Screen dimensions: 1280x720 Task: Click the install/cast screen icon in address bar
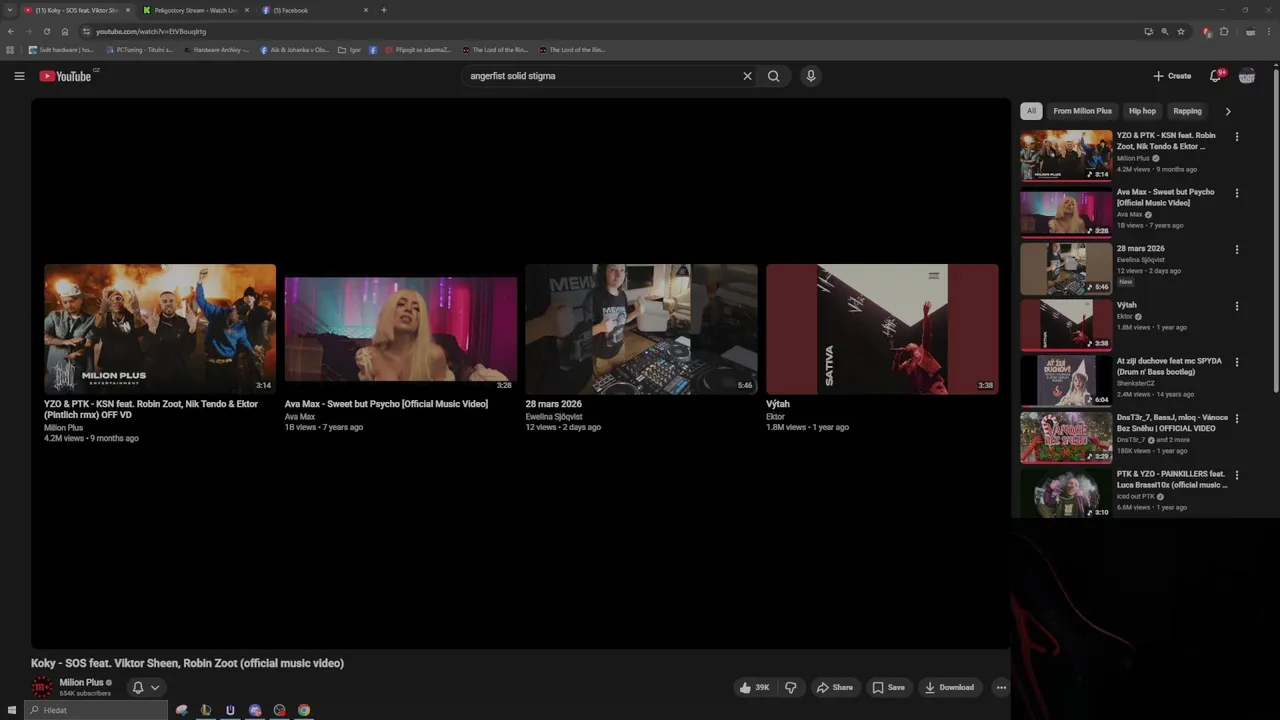pyautogui.click(x=1148, y=31)
